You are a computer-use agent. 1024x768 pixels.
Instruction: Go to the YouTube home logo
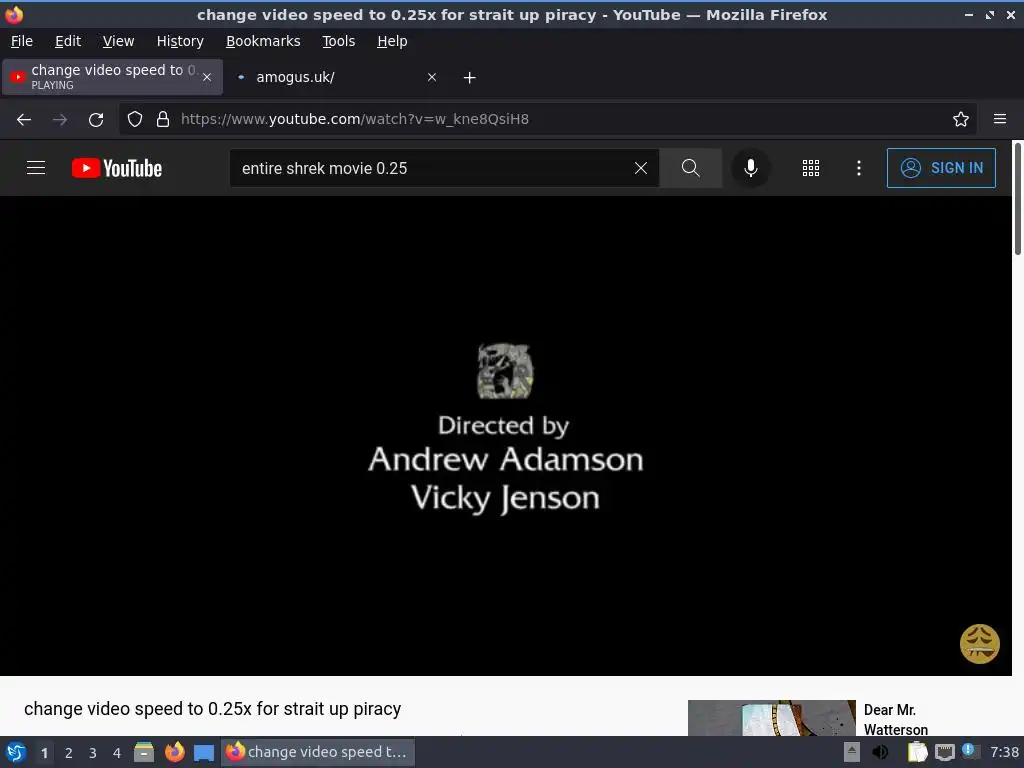coord(117,168)
